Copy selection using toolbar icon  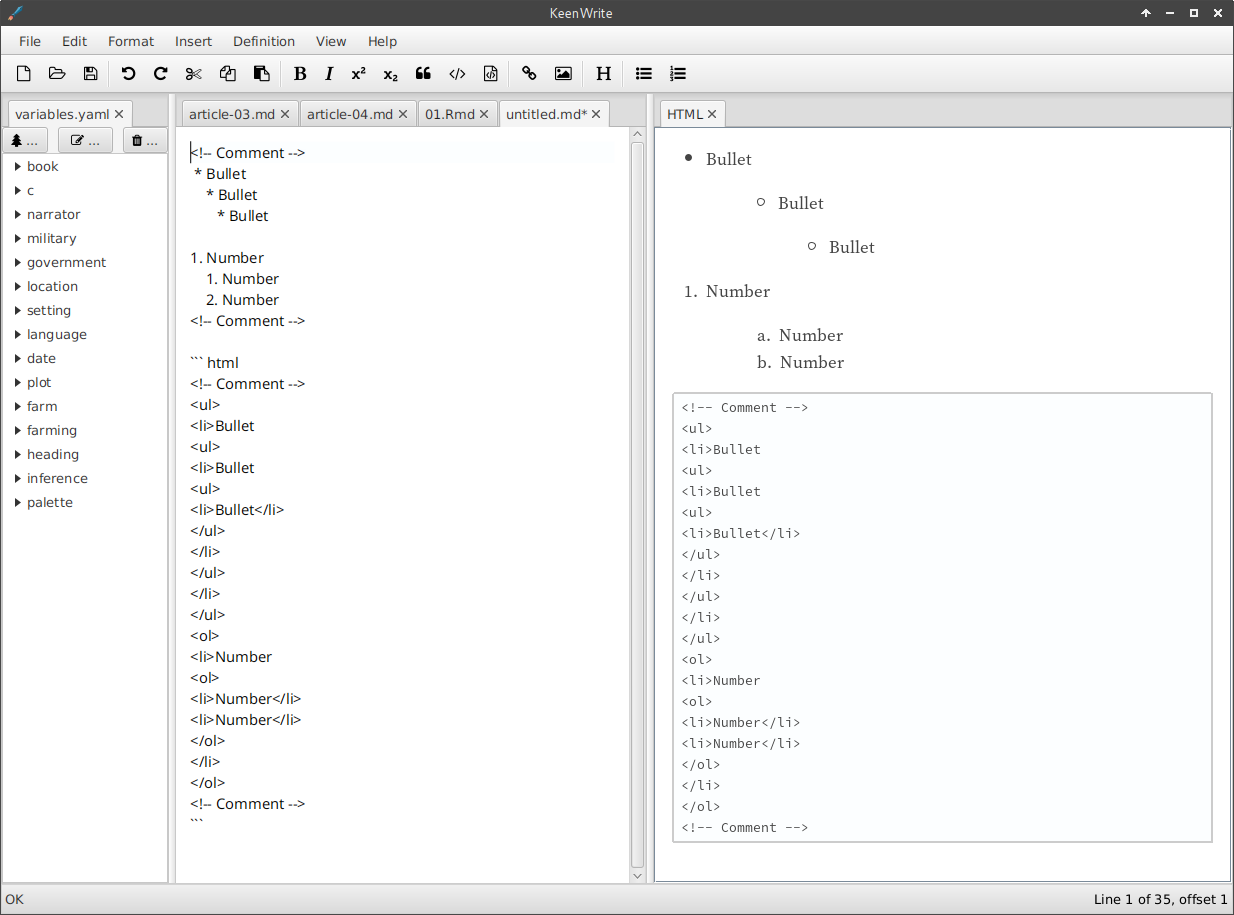[228, 73]
